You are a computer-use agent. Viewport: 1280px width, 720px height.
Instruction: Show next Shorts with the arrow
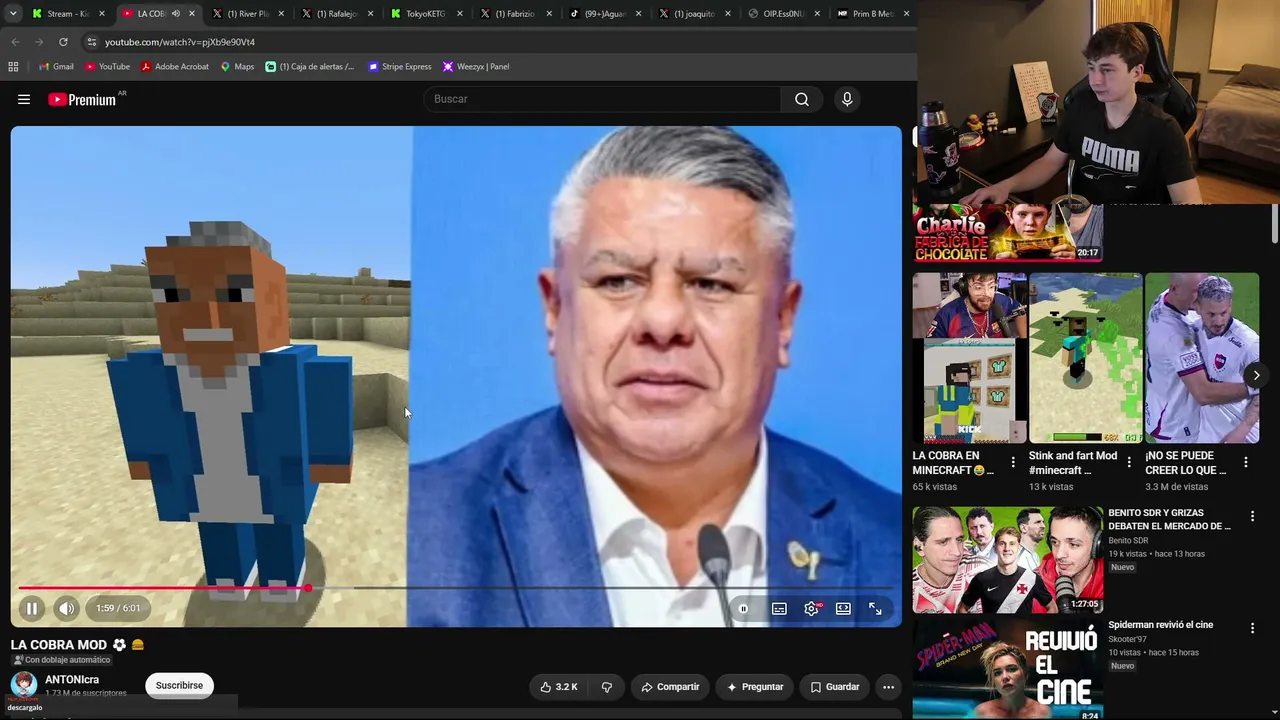pos(1256,376)
